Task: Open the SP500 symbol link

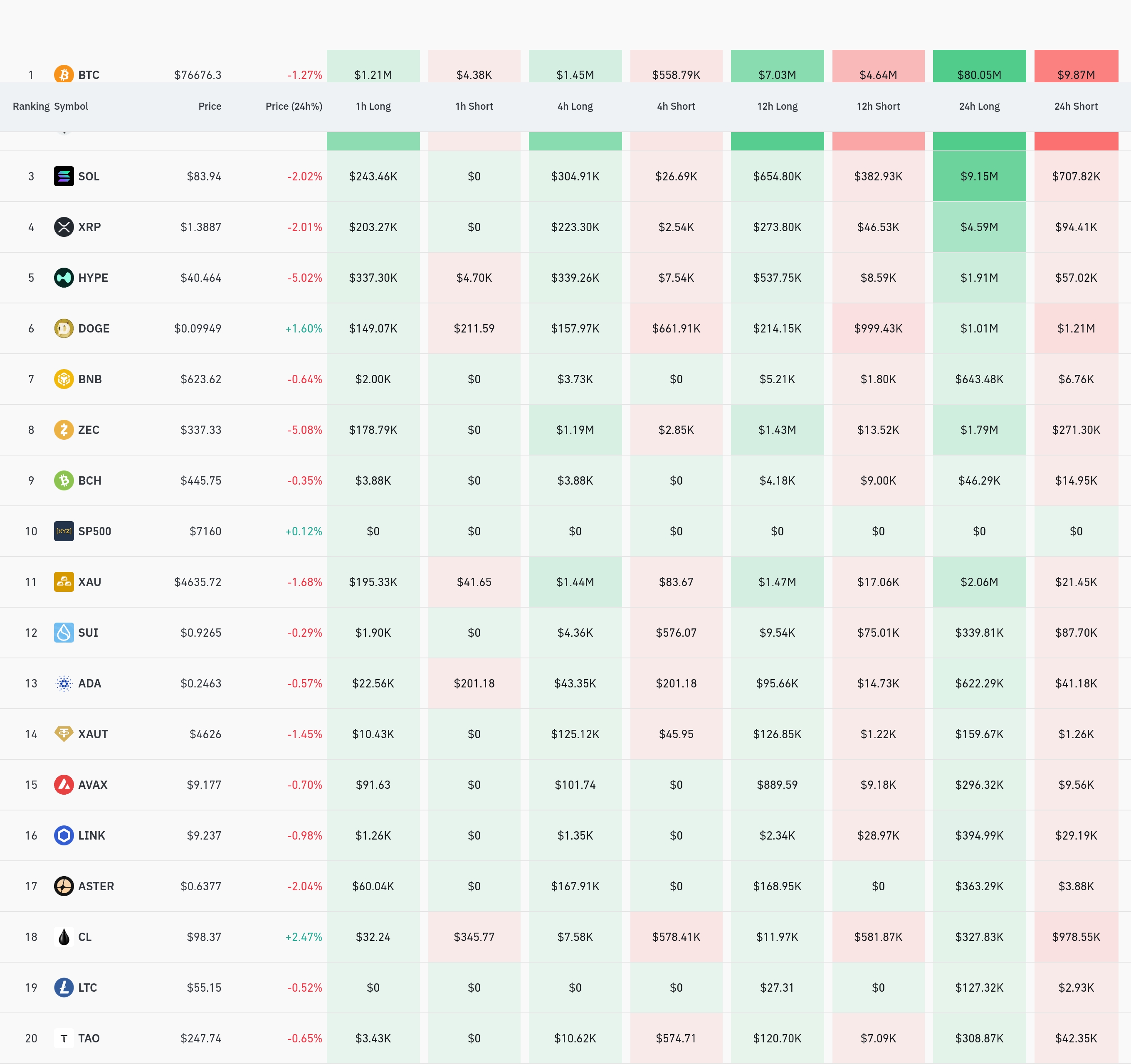Action: [x=94, y=531]
